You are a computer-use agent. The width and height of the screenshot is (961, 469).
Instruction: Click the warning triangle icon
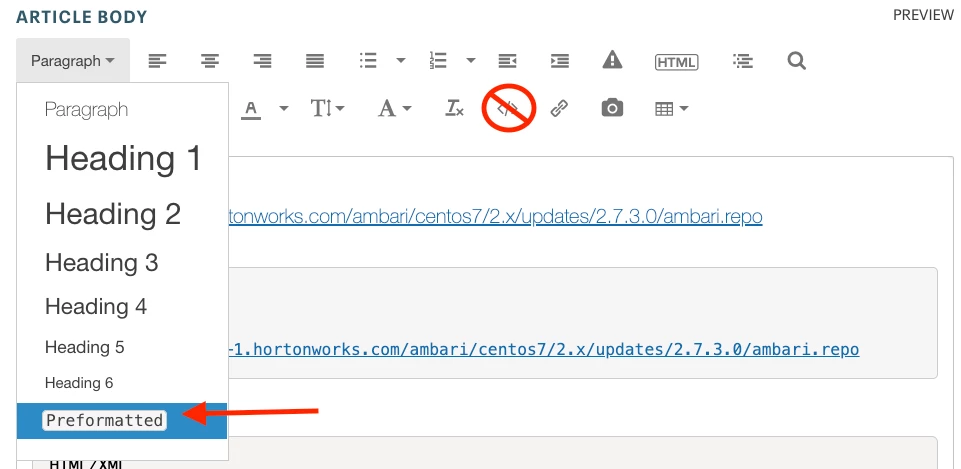612,60
